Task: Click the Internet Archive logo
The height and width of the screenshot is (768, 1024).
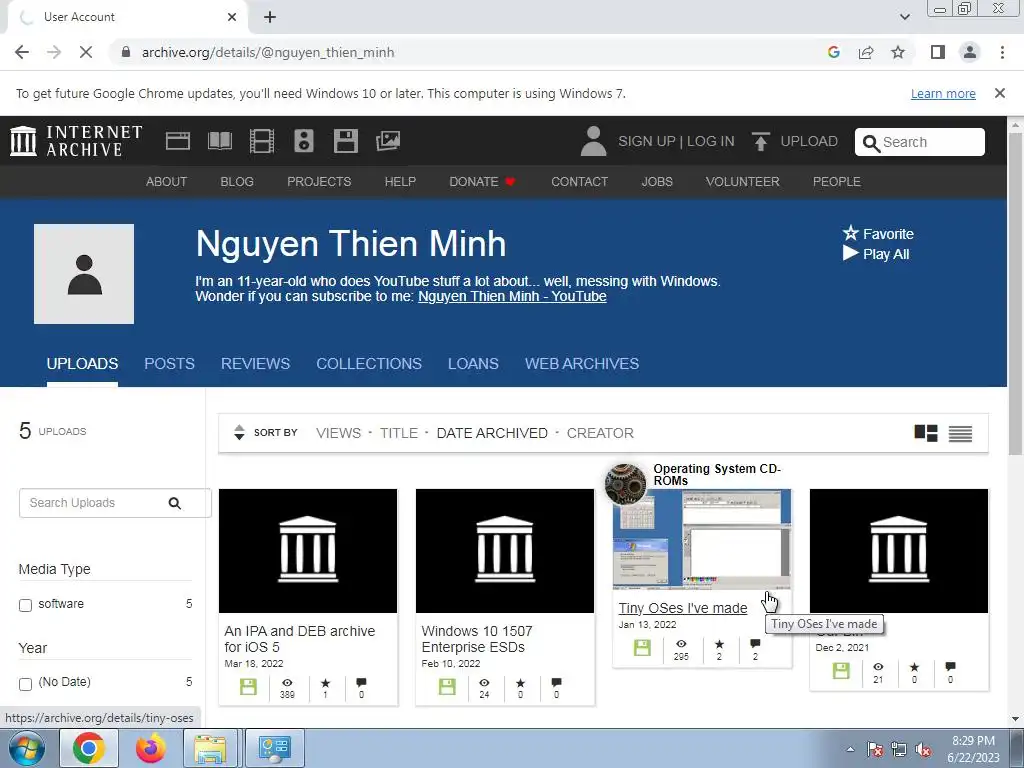Action: point(76,141)
